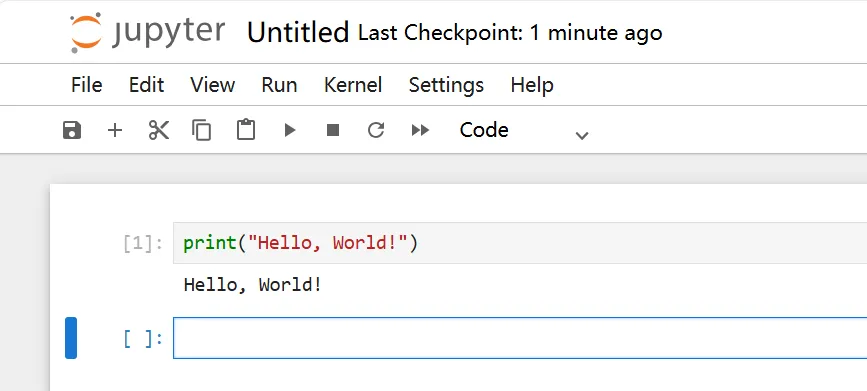Click the blue collapser bar of empty cell
The image size is (867, 391).
pyautogui.click(x=71, y=338)
